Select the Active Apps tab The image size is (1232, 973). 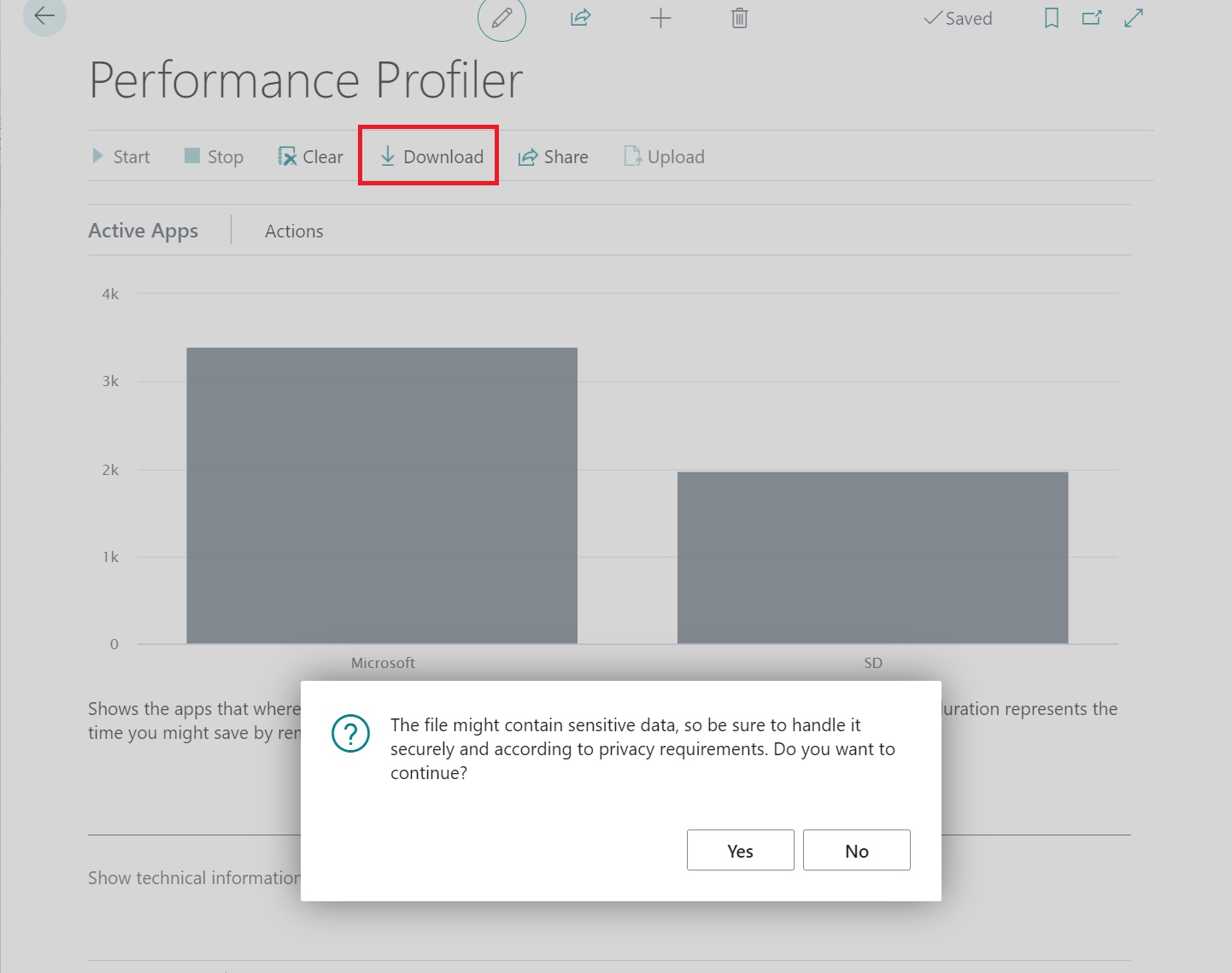coord(143,231)
